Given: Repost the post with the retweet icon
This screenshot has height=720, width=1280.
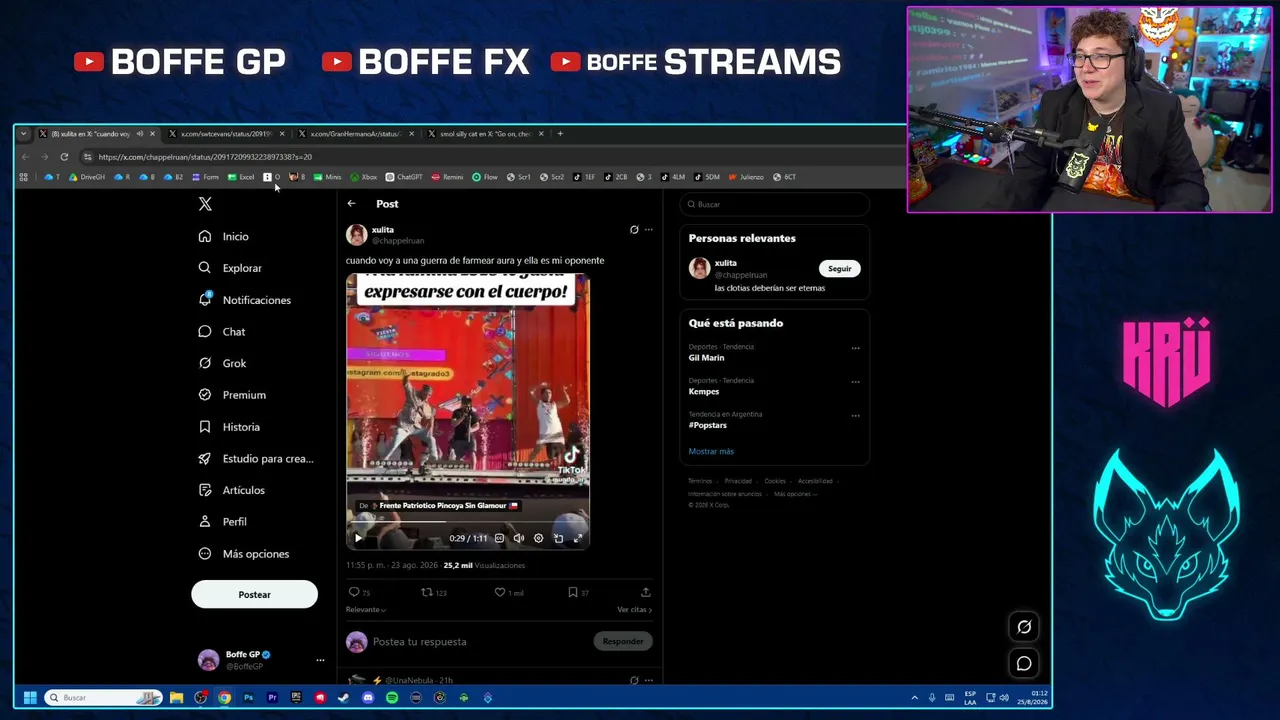Looking at the screenshot, I should 427,592.
